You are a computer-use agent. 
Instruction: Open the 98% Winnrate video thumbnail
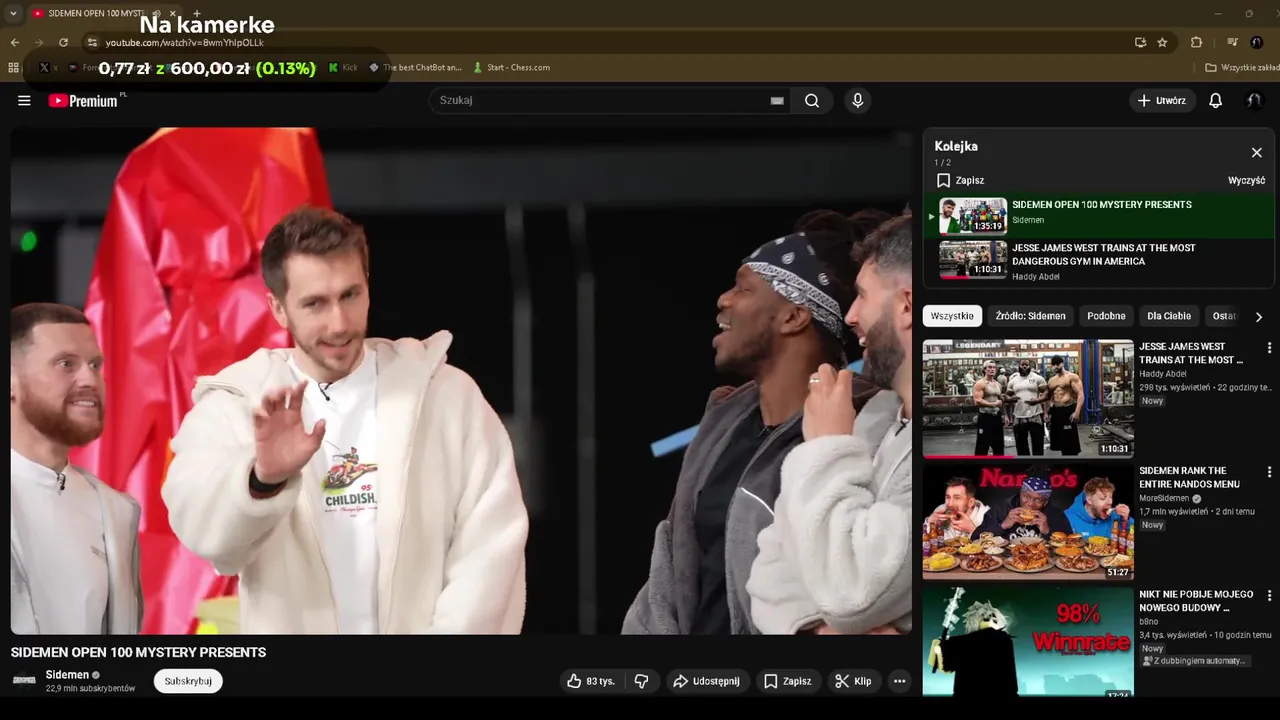click(x=1028, y=641)
